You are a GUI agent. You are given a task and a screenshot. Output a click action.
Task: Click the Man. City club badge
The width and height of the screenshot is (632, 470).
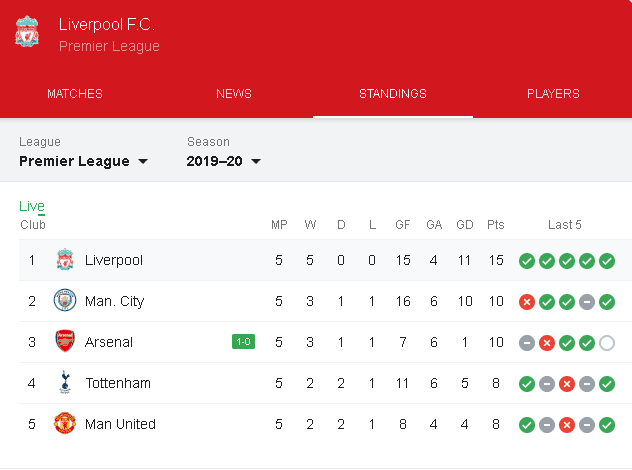65,300
